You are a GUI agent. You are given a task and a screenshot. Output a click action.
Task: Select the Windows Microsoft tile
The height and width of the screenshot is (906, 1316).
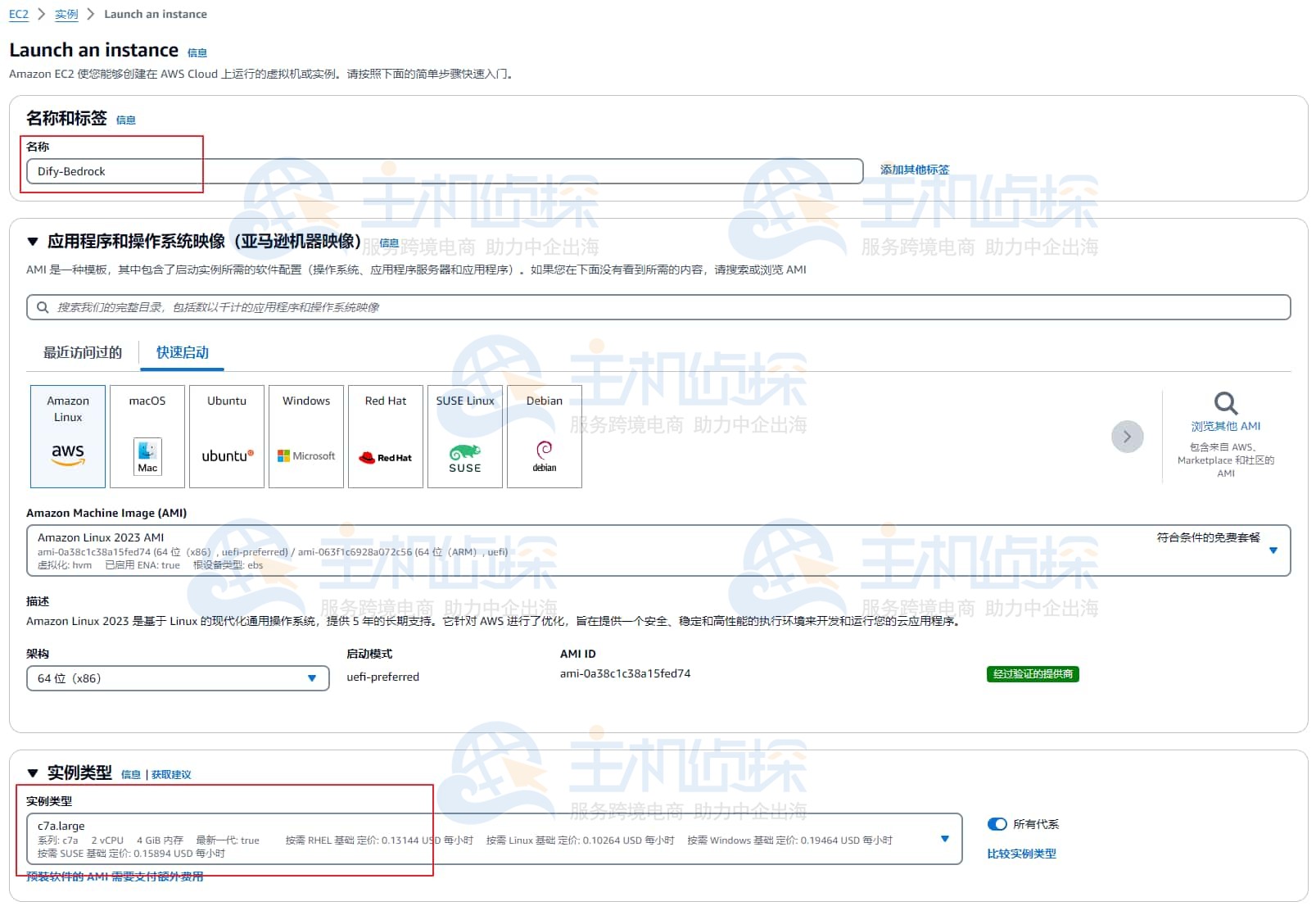coord(306,437)
